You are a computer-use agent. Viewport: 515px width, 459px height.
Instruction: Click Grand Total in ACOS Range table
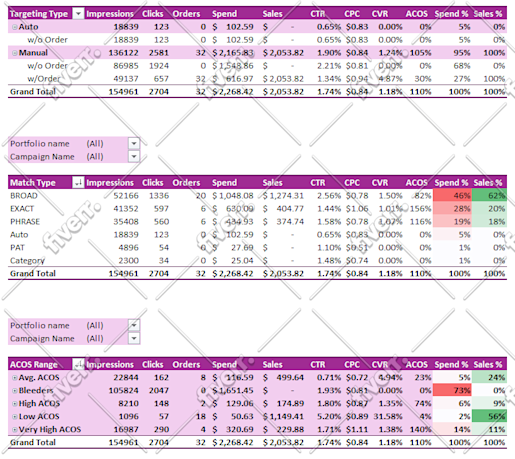(x=33, y=442)
